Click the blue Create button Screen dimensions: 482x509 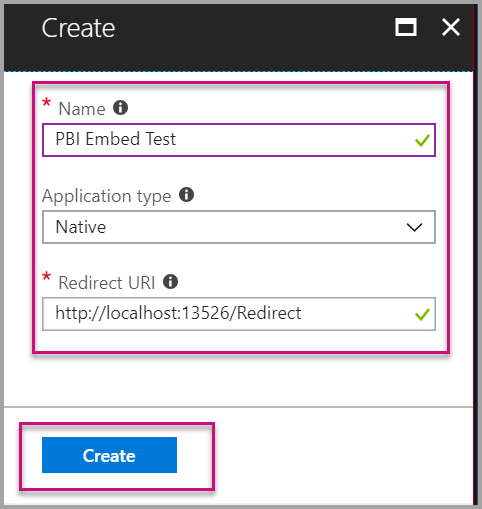[109, 455]
